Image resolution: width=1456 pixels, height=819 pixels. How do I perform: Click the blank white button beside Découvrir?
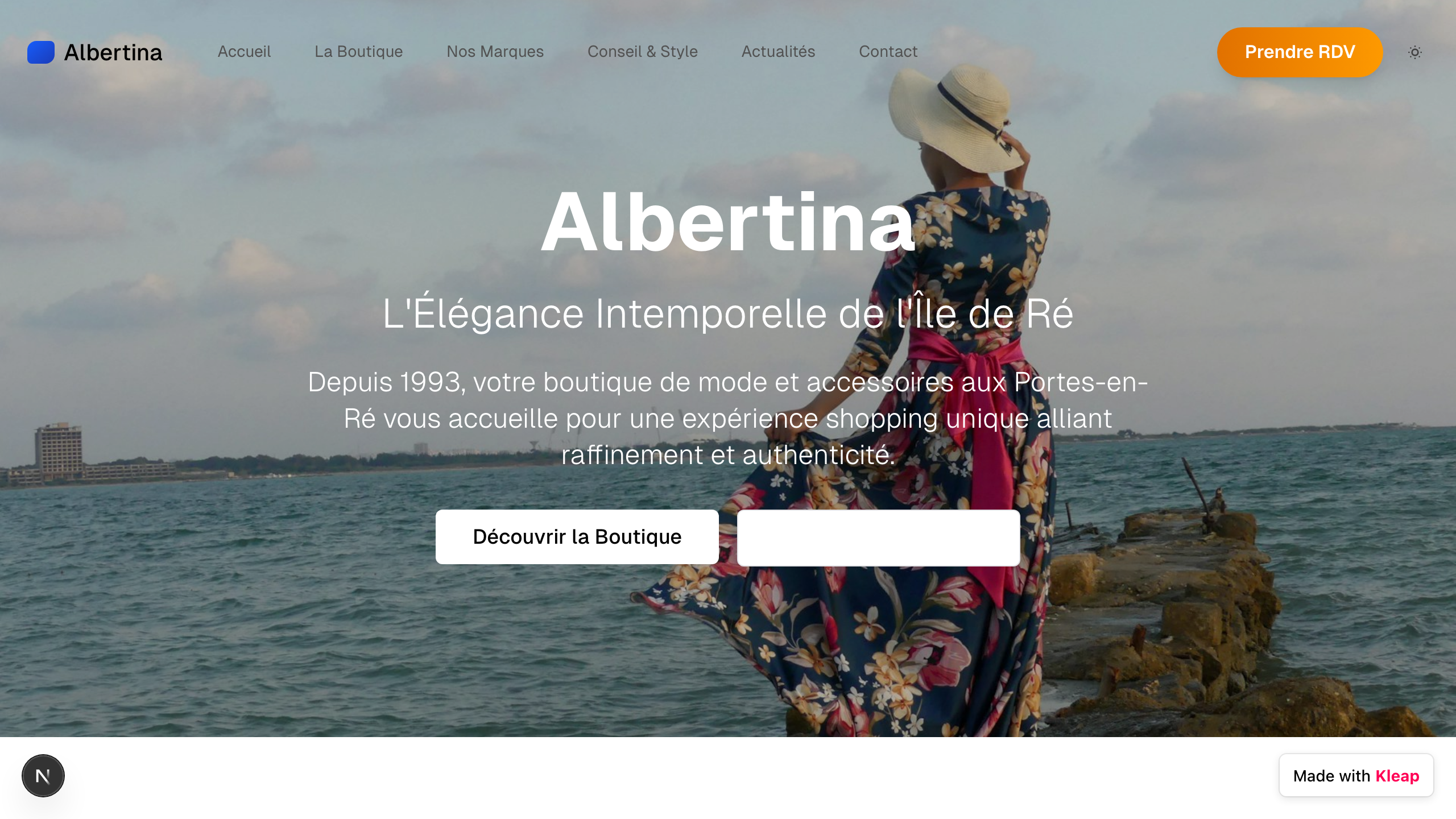(x=879, y=538)
